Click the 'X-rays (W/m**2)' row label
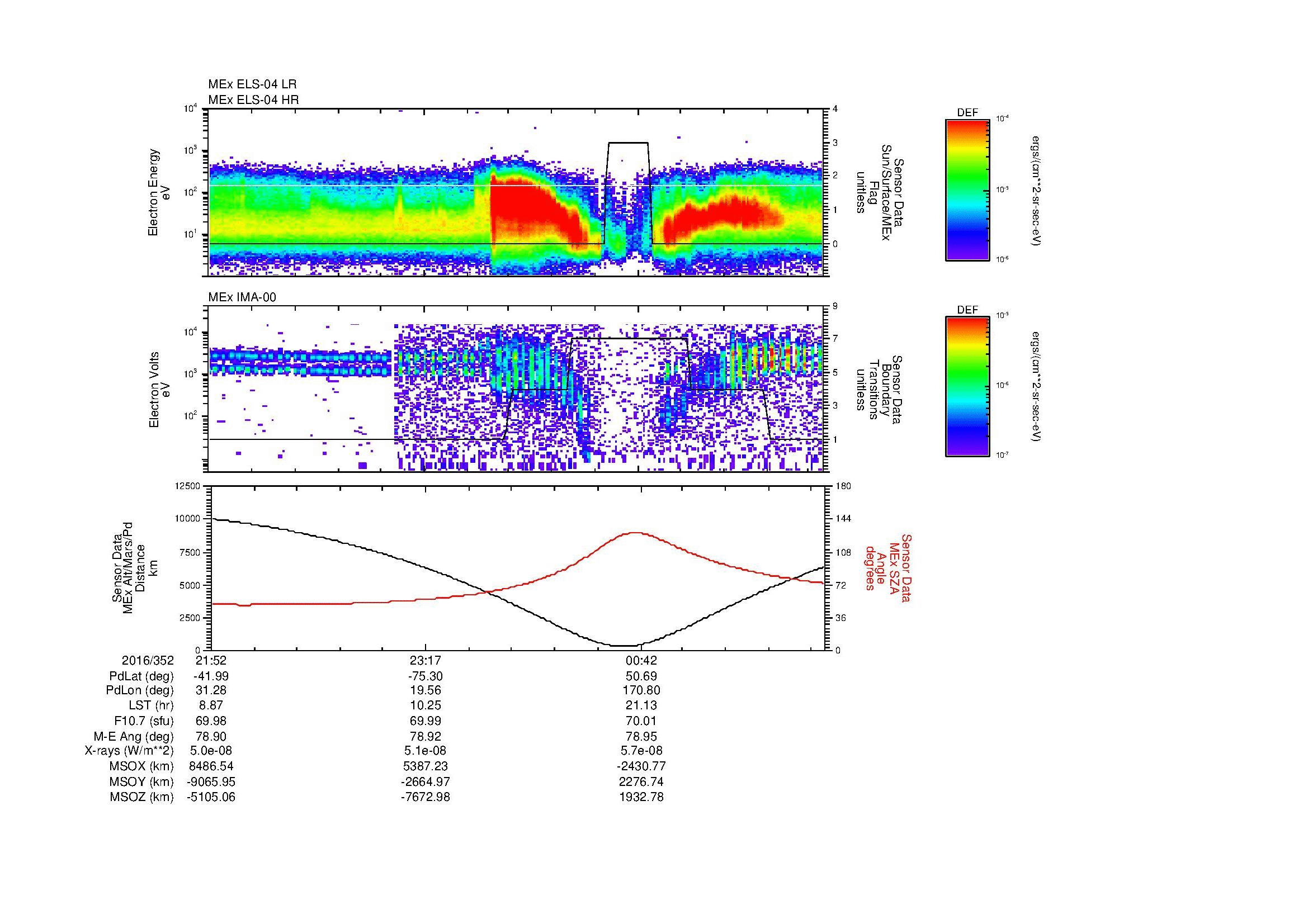The height and width of the screenshot is (924, 1308). pos(129,751)
